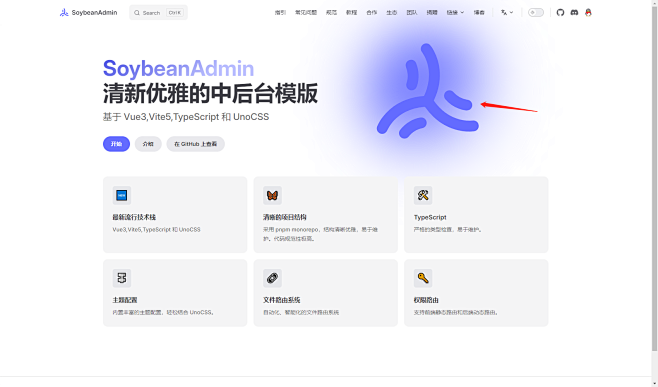Viewport: 658px width, 387px height.
Task: Open the 博客 navigation item
Action: click(x=479, y=13)
